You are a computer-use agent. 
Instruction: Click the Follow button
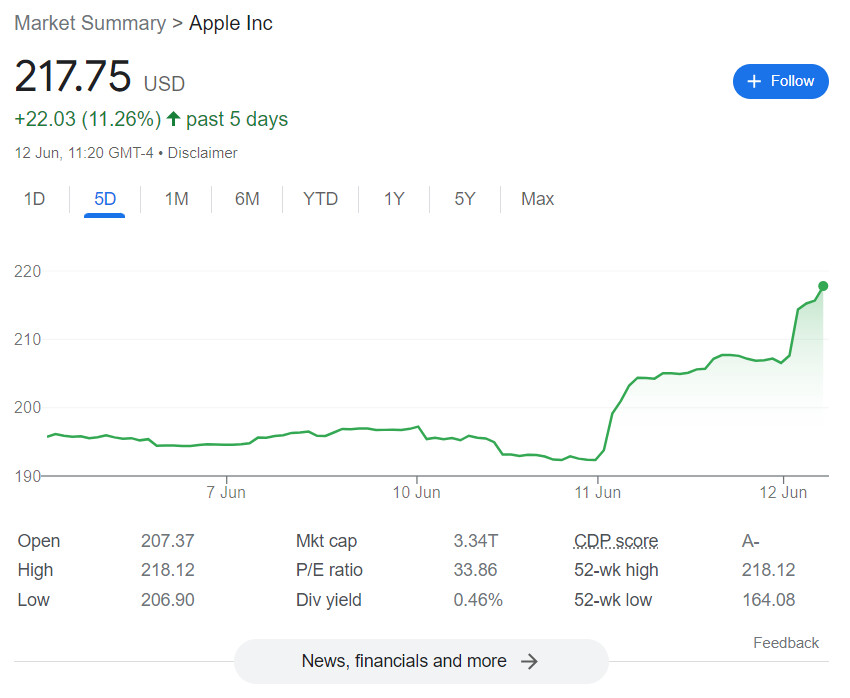780,81
